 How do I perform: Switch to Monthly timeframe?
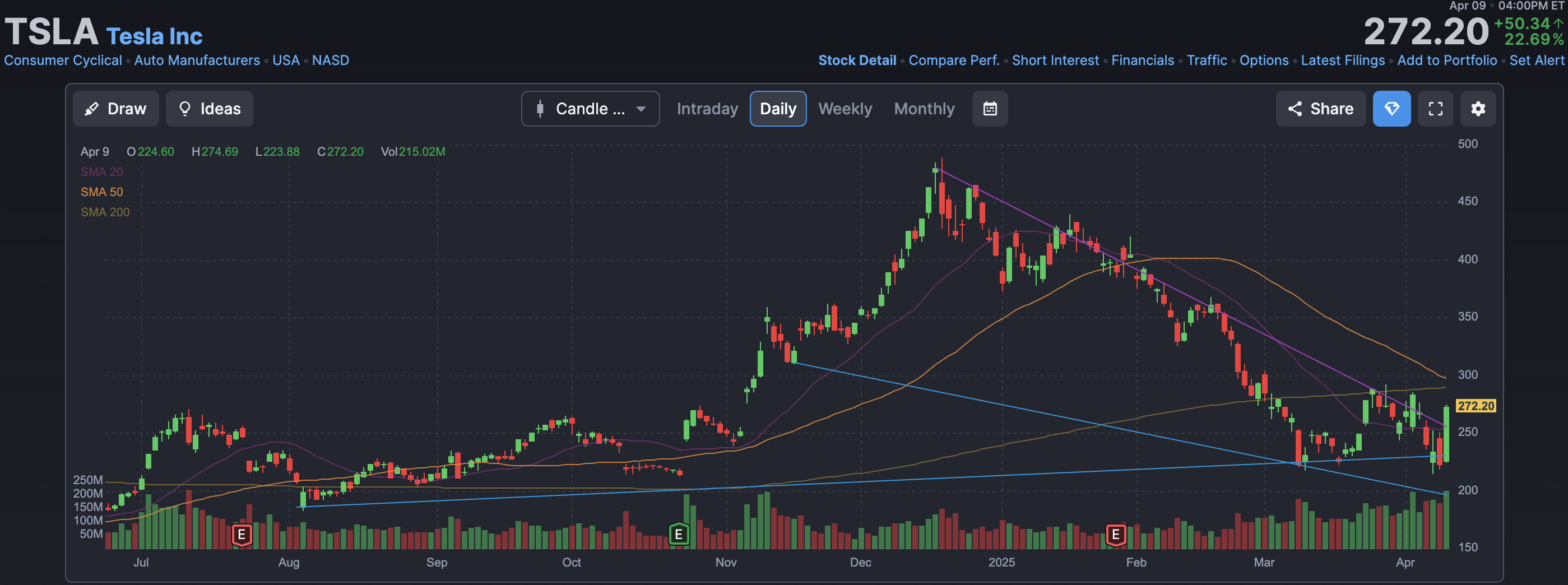[924, 109]
